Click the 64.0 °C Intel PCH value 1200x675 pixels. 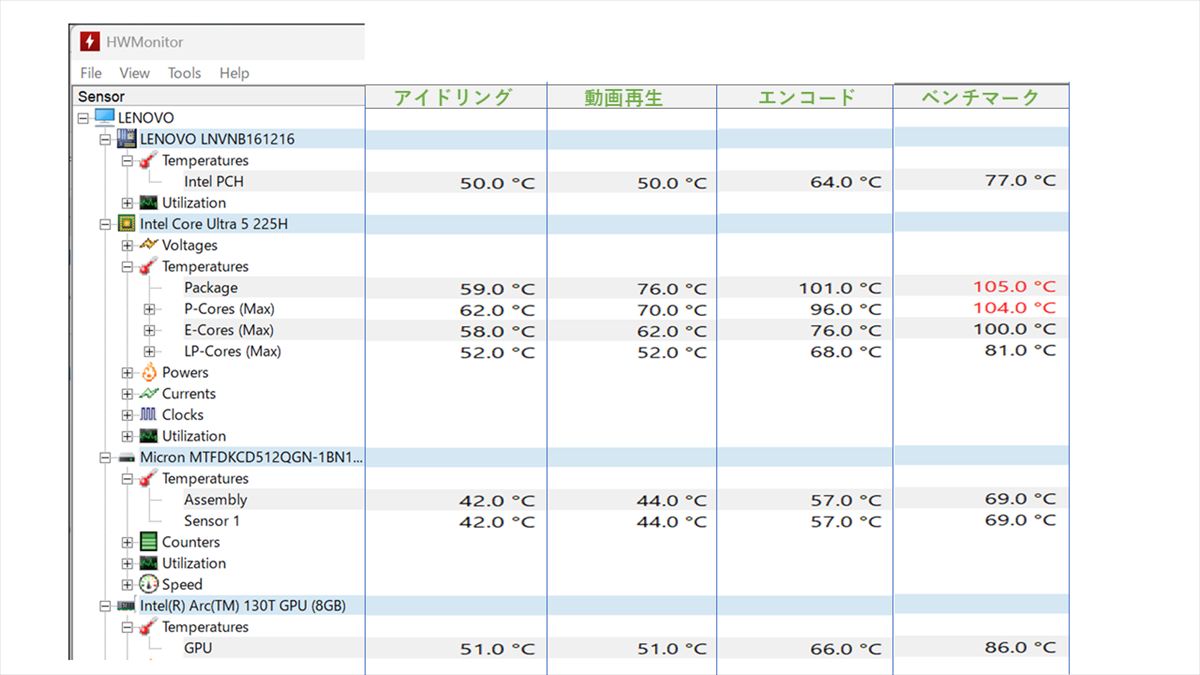846,183
